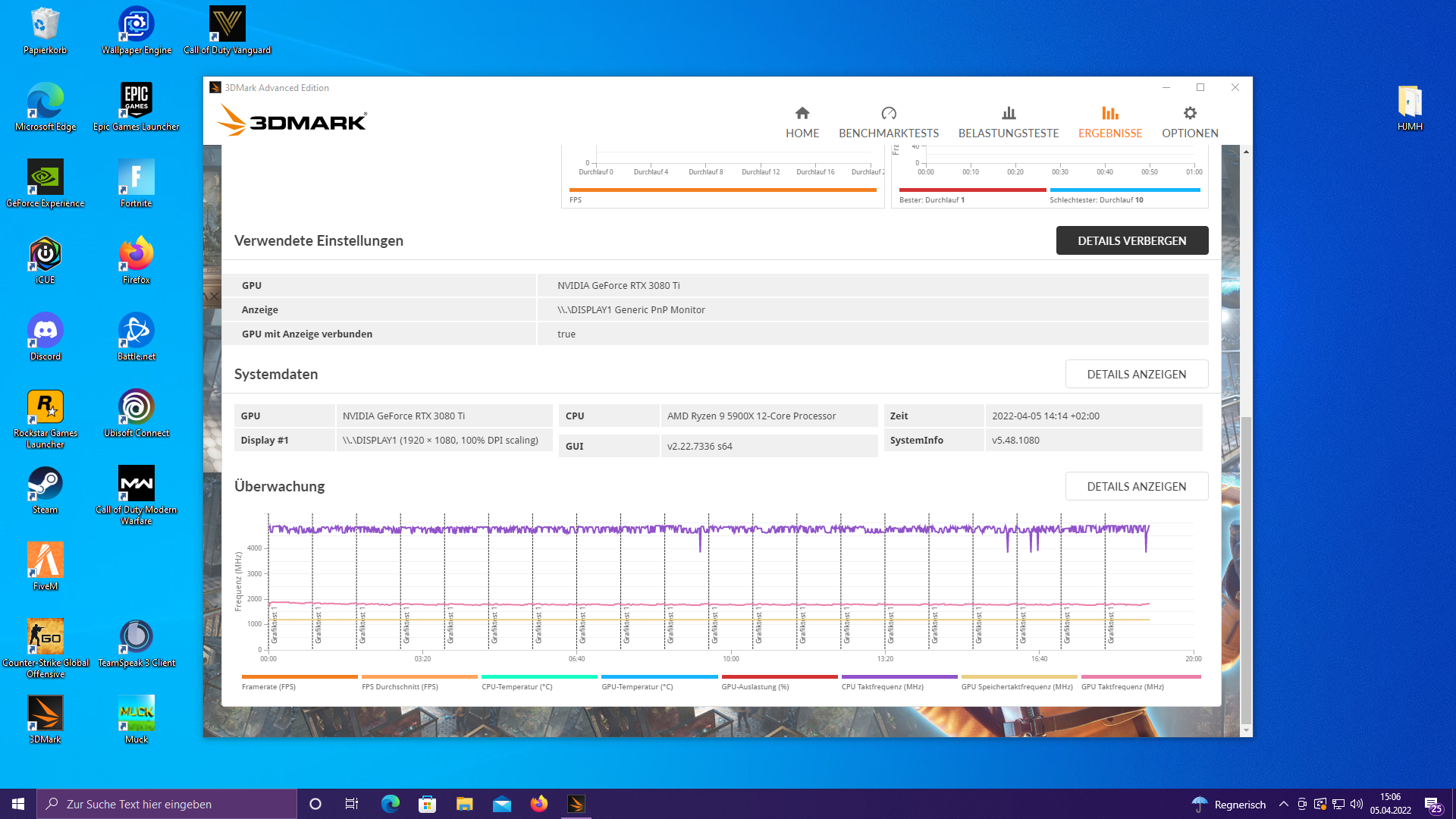Open the Home tab icon
The width and height of the screenshot is (1456, 819).
point(802,114)
